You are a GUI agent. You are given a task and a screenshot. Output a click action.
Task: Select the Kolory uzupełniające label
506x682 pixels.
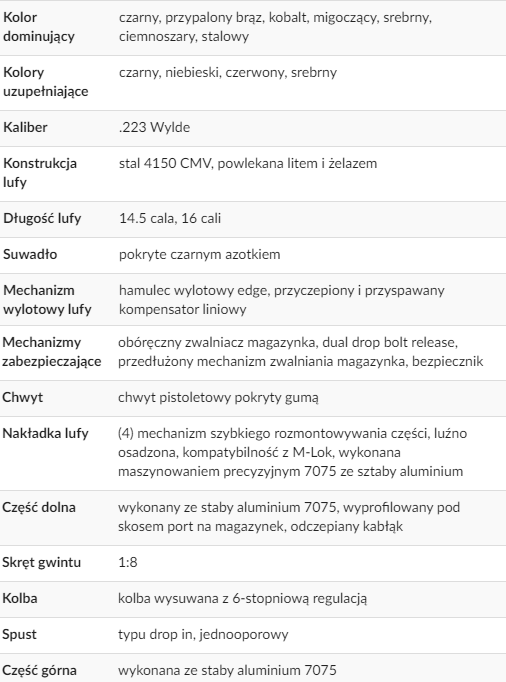coord(46,81)
